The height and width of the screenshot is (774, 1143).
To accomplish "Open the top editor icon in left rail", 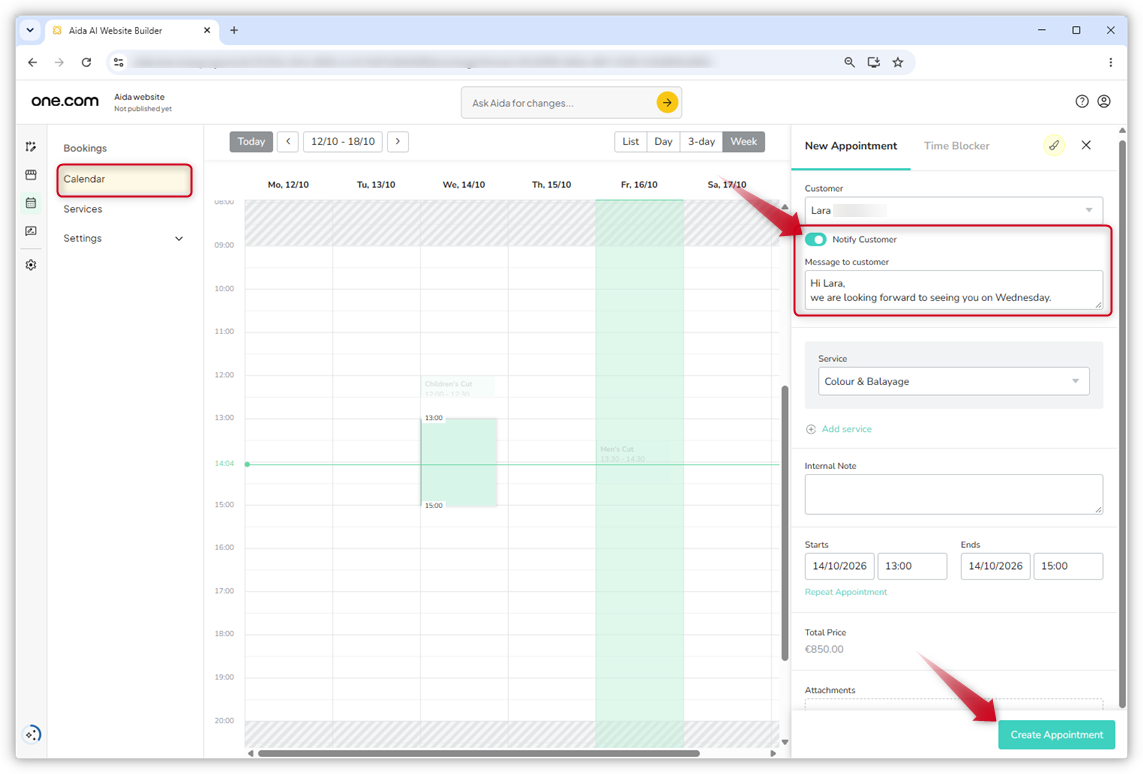I will tap(31, 147).
